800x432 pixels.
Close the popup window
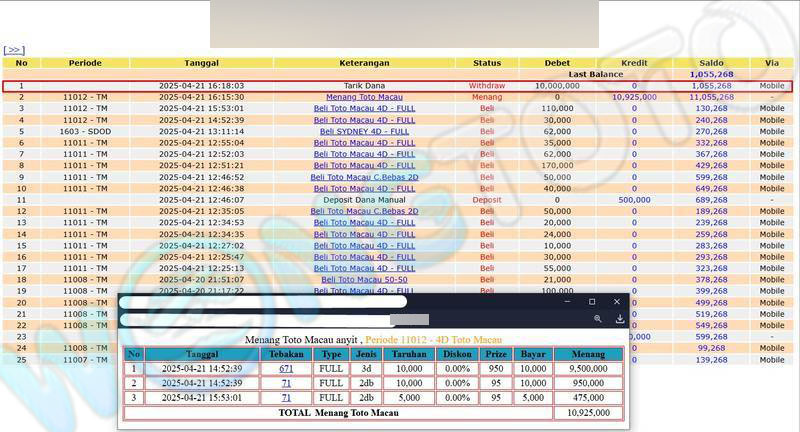pyautogui.click(x=617, y=301)
